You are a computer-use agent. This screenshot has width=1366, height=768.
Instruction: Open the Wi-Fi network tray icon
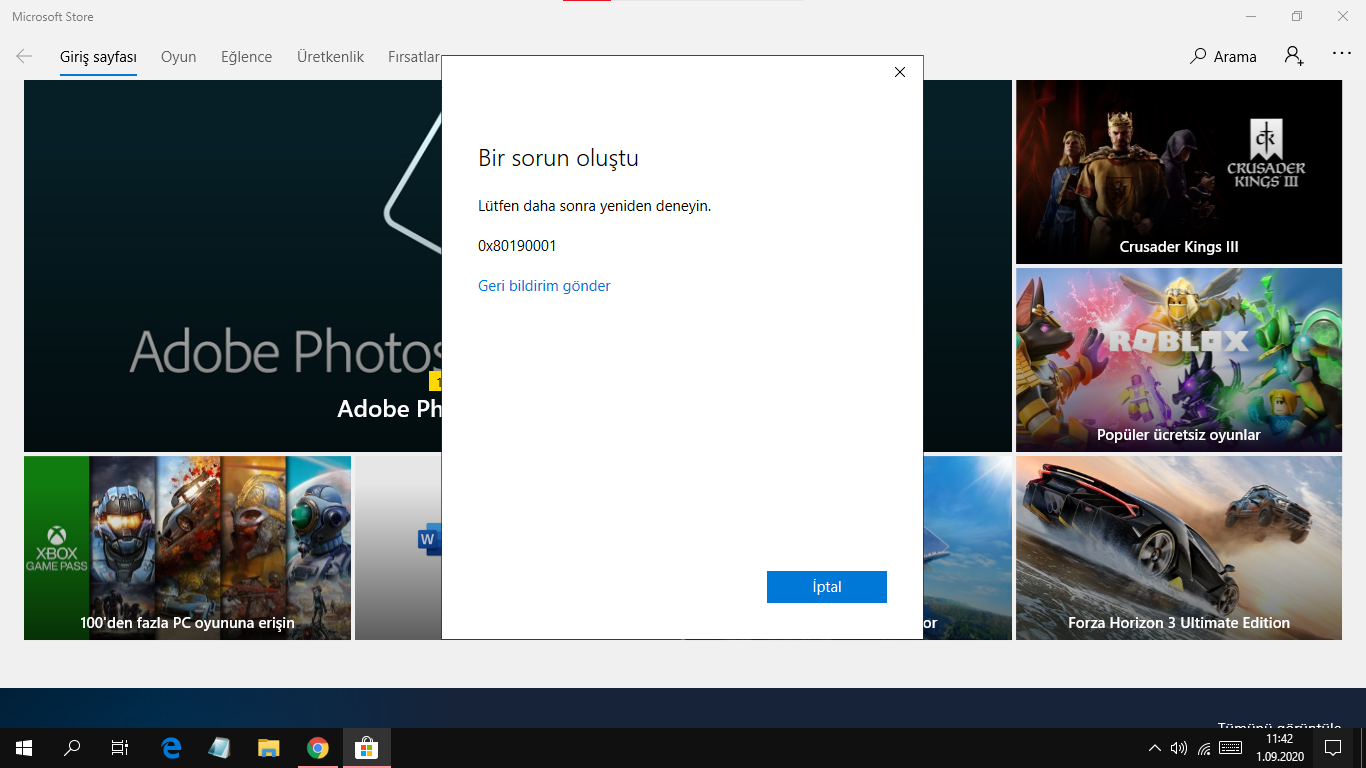(x=1204, y=748)
